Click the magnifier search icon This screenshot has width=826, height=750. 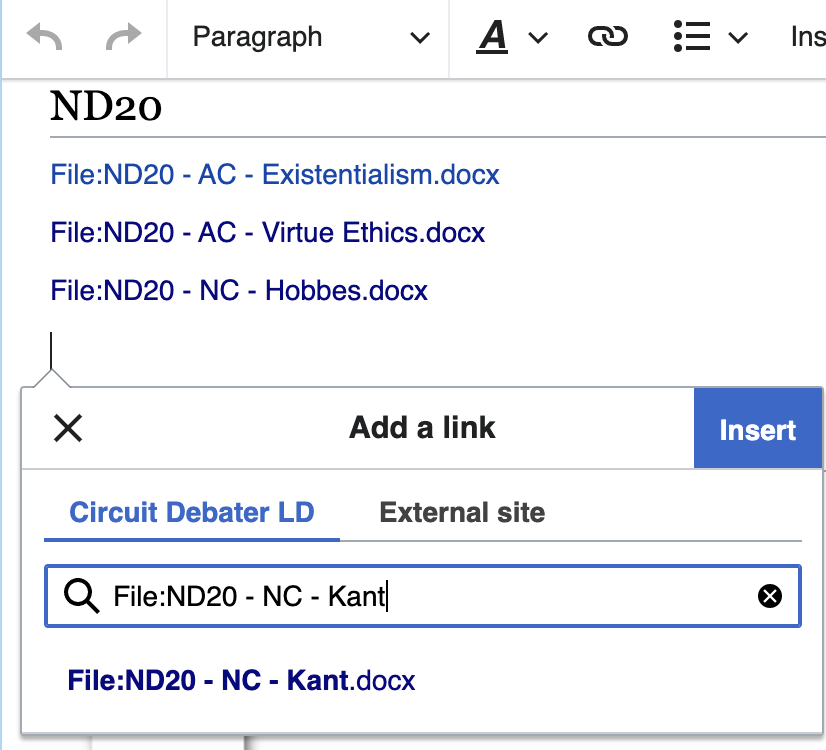tap(81, 596)
